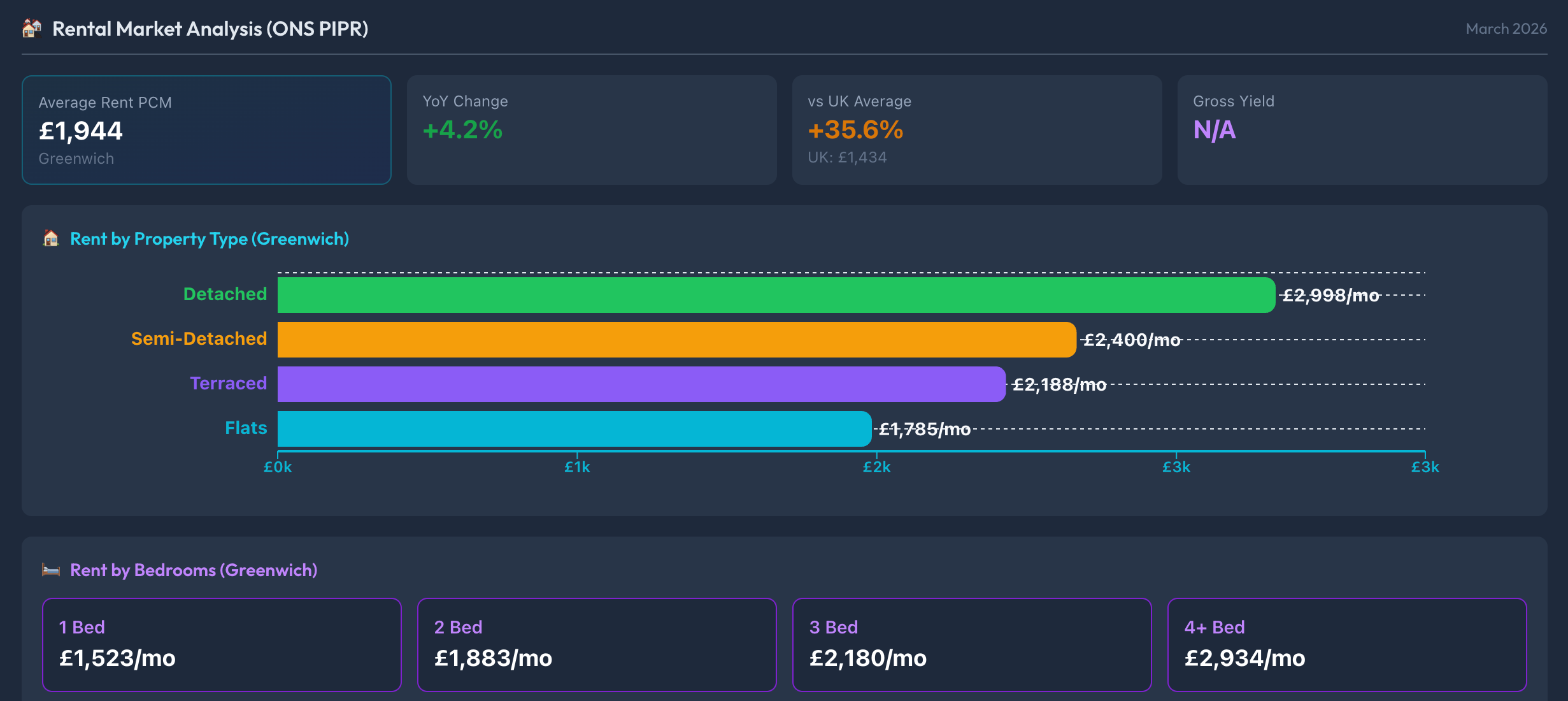Select the YoY Change card
This screenshot has height=701, width=1568.
click(592, 130)
